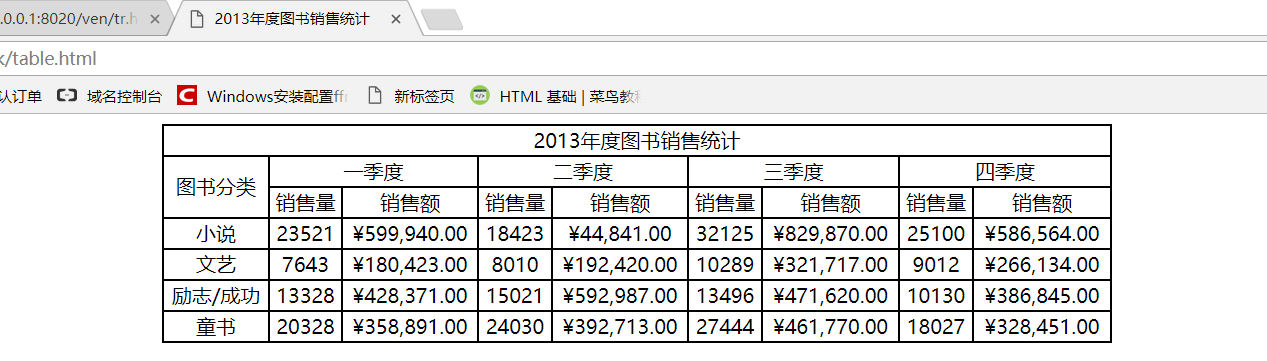Close the 0.0.1:8020/ven/tr.h tab
The height and width of the screenshot is (361, 1267).
(x=154, y=19)
